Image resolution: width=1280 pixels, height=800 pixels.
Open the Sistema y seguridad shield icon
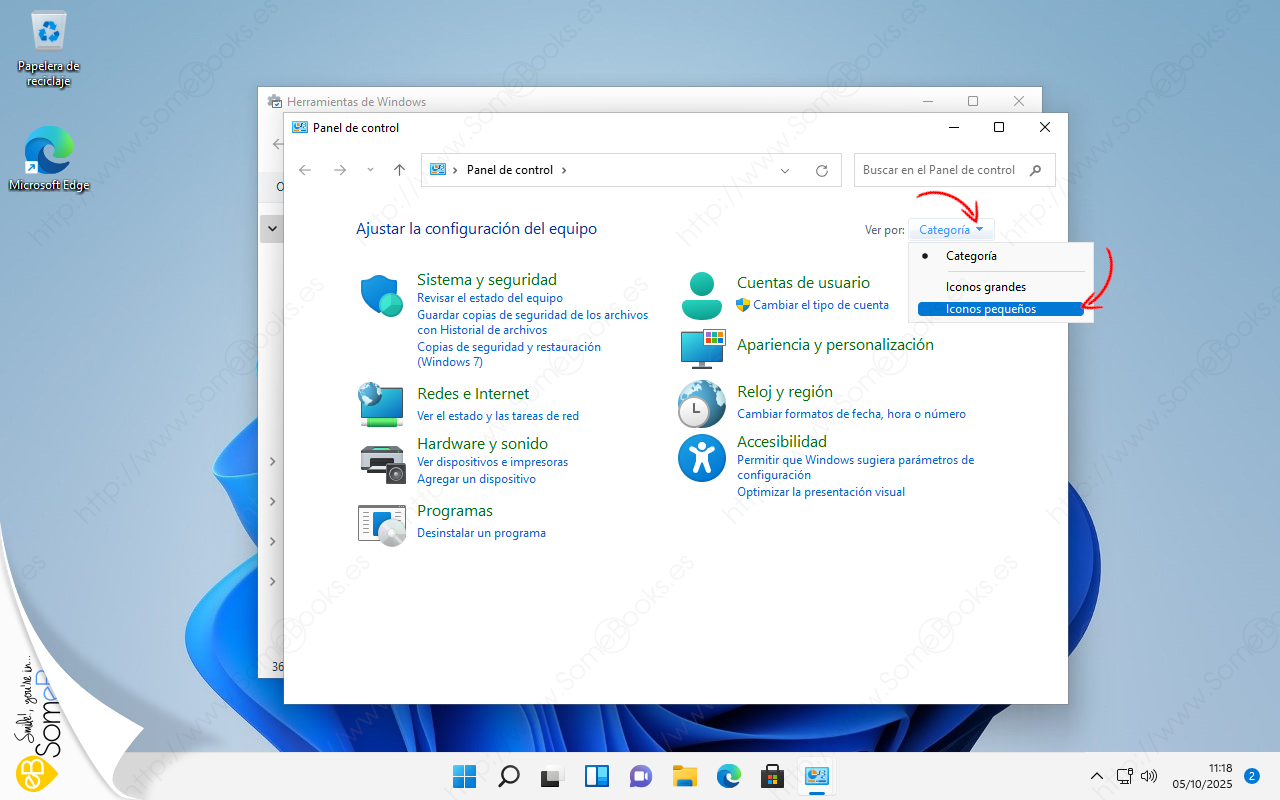(381, 295)
